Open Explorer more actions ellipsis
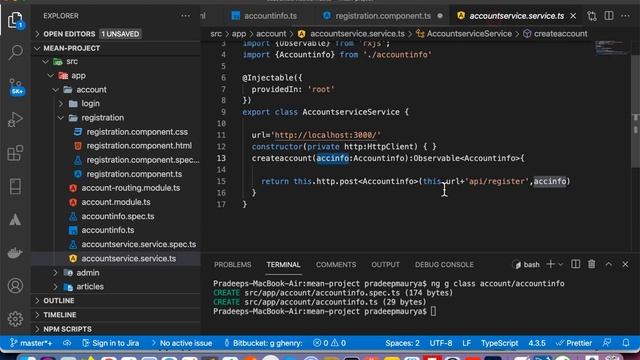This screenshot has height=360, width=640. pos(185,16)
